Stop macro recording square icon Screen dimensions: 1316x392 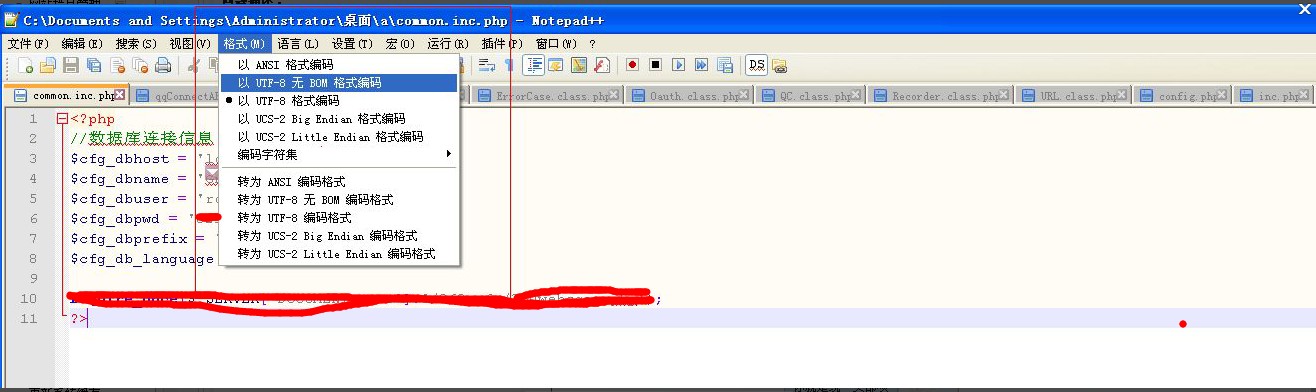point(655,65)
